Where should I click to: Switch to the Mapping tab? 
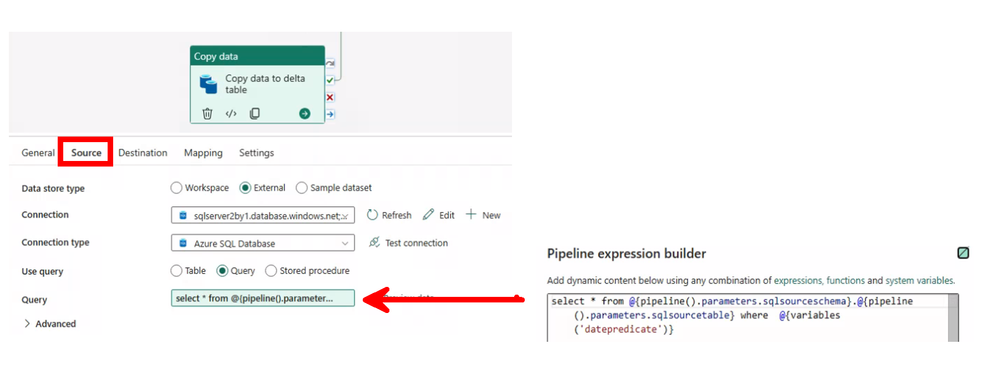pos(203,153)
